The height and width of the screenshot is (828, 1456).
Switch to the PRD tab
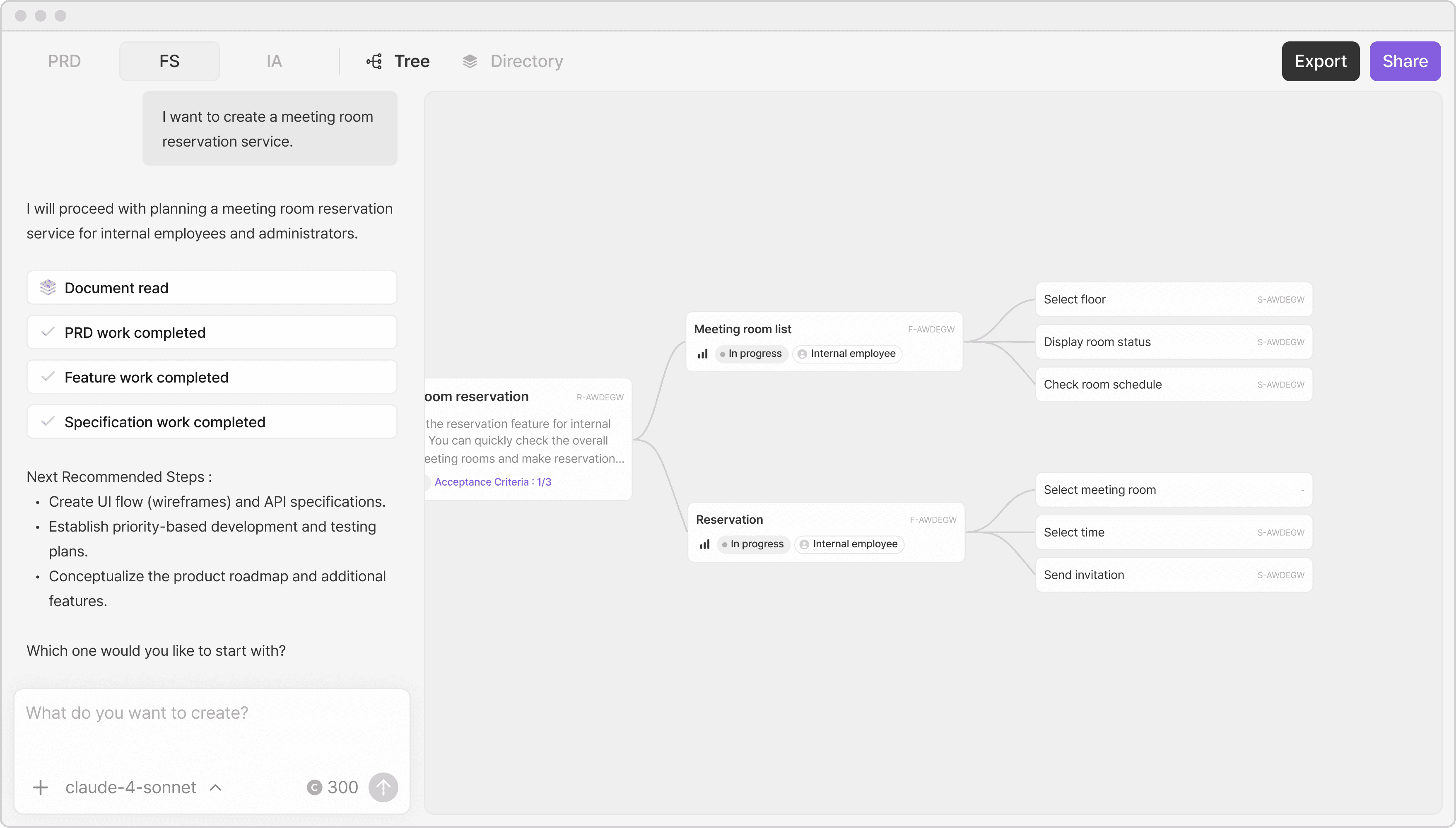click(64, 61)
